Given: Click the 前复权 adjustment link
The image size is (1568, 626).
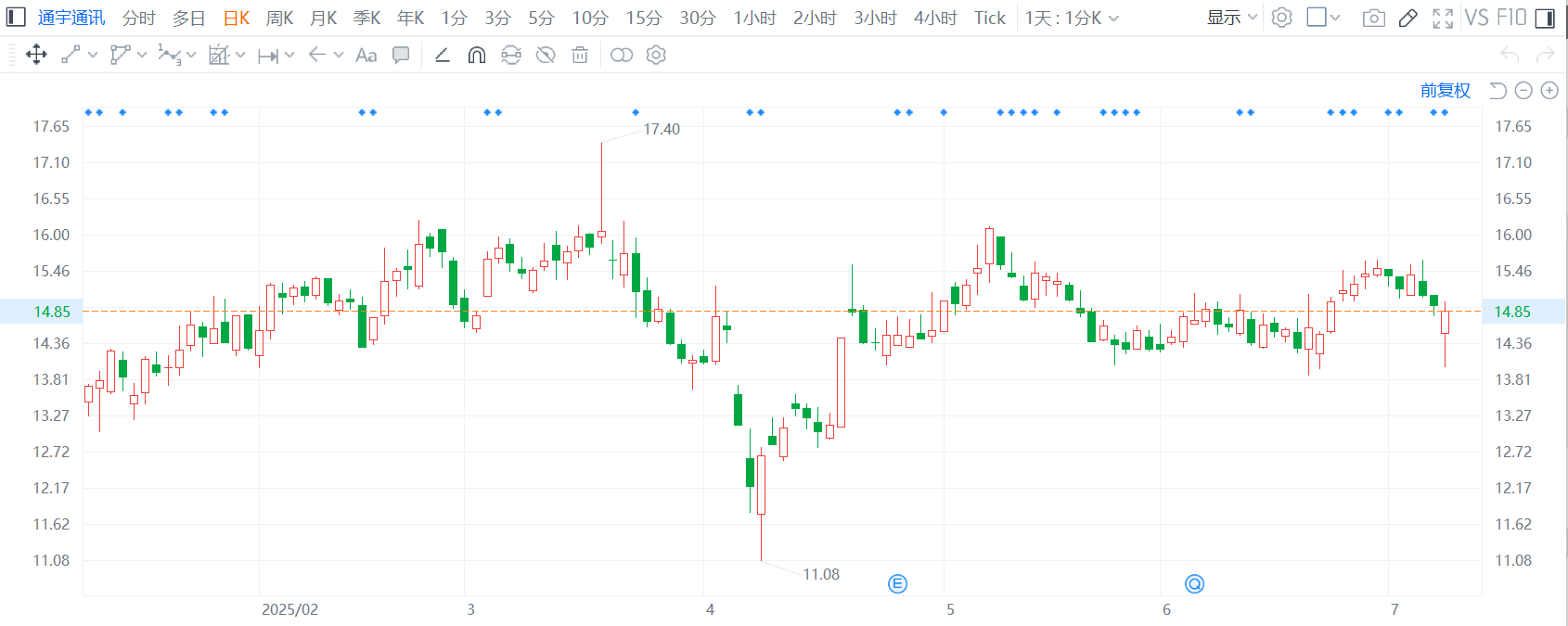Looking at the screenshot, I should pos(1445,90).
